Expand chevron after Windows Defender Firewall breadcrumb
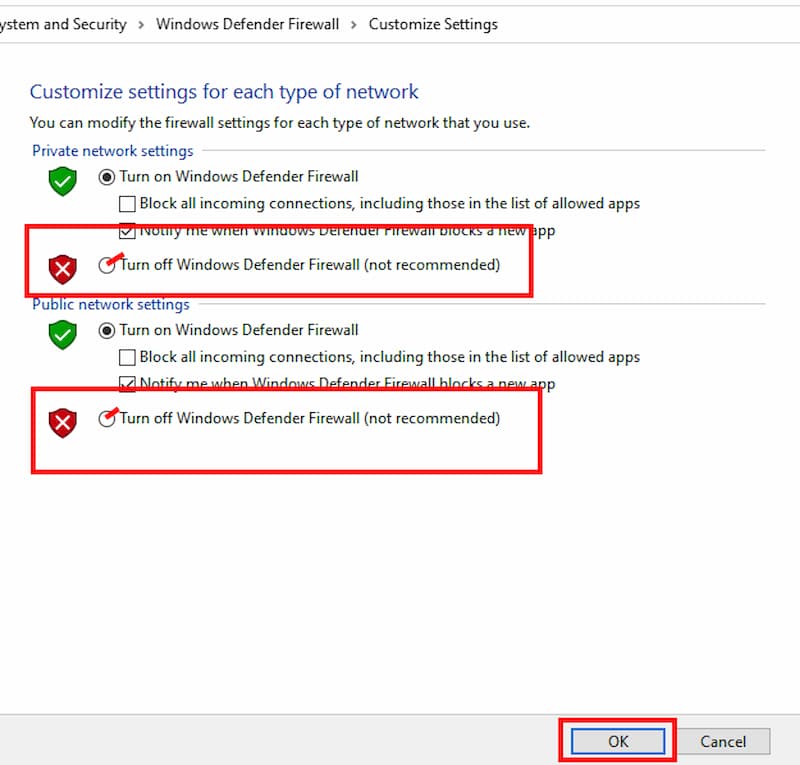800x765 pixels. pyautogui.click(x=354, y=24)
